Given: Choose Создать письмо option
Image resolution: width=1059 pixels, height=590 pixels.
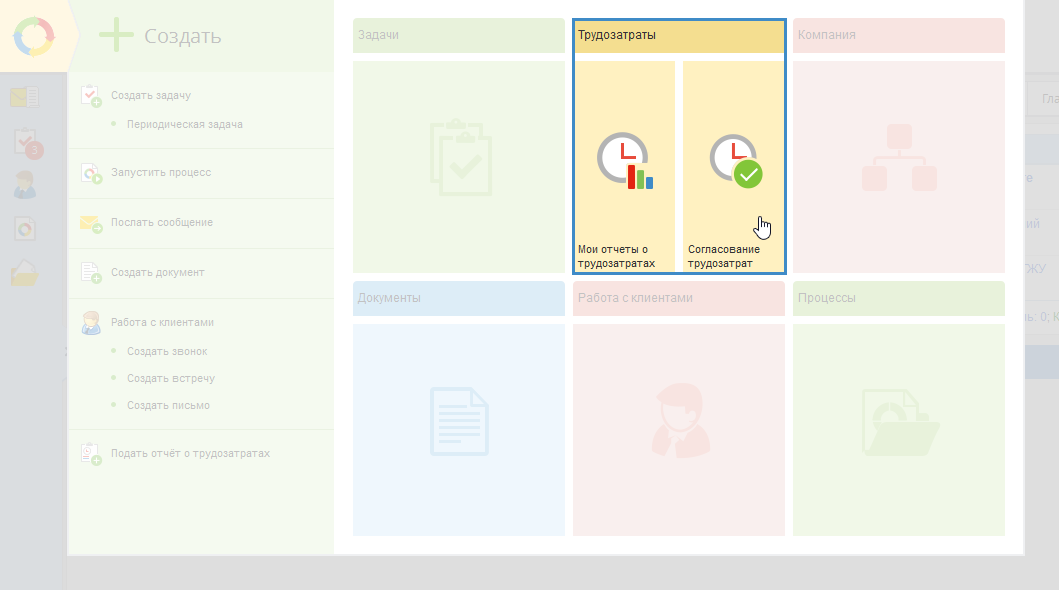Looking at the screenshot, I should (168, 405).
